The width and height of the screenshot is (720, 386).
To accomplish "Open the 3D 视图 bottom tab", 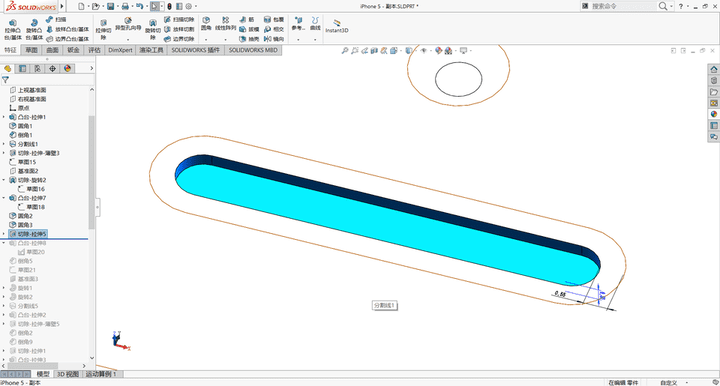I will [x=68, y=374].
